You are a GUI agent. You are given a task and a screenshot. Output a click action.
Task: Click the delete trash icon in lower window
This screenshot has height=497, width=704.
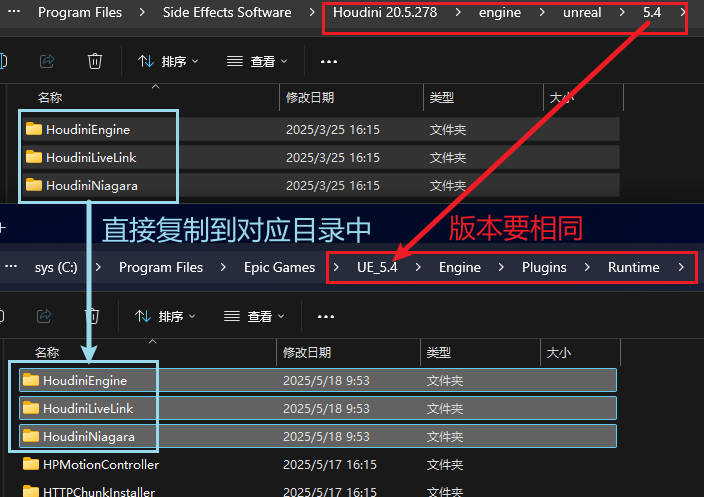pos(92,315)
